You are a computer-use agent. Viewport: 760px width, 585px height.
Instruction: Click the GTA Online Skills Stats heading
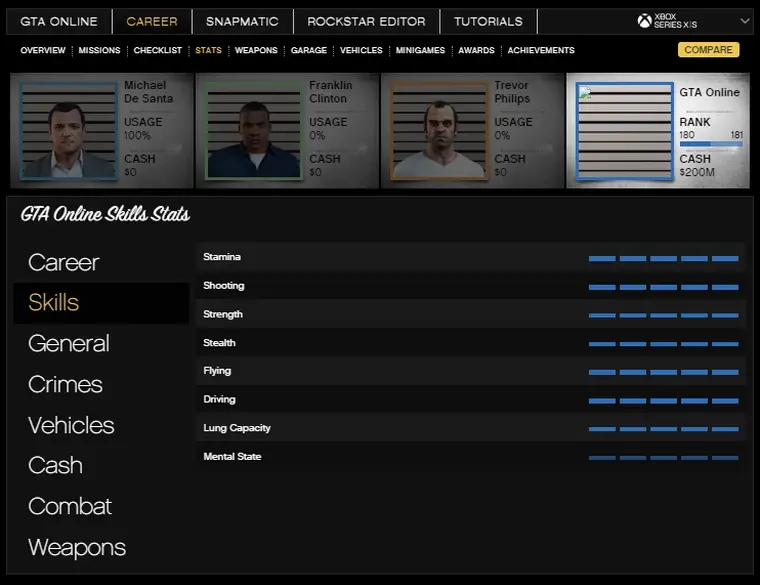click(105, 214)
